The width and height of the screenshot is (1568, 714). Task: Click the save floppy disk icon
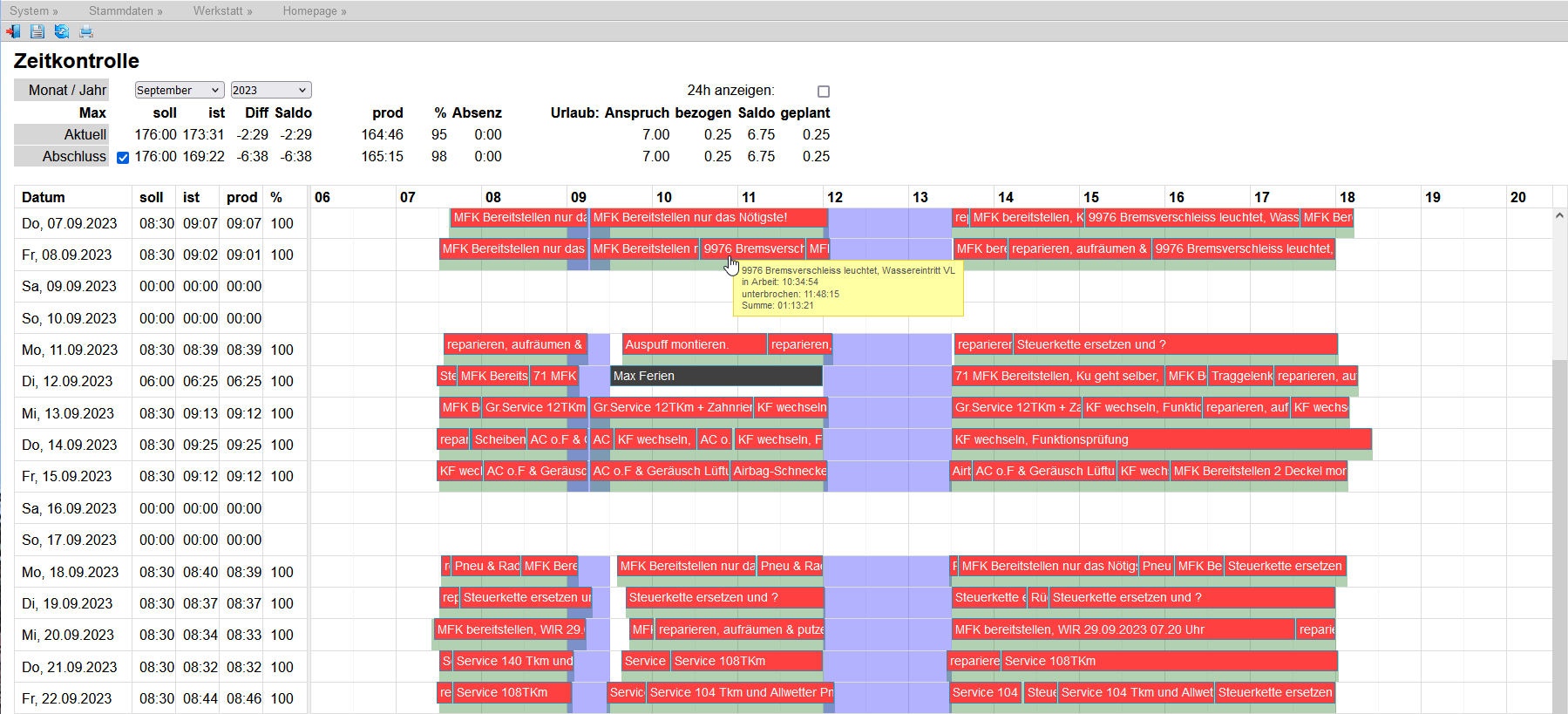(x=37, y=31)
